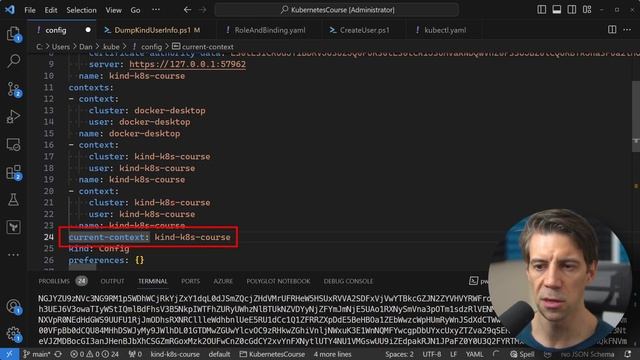Switch to CreateUser.ps1 tab
The image size is (640, 360).
tap(364, 30)
